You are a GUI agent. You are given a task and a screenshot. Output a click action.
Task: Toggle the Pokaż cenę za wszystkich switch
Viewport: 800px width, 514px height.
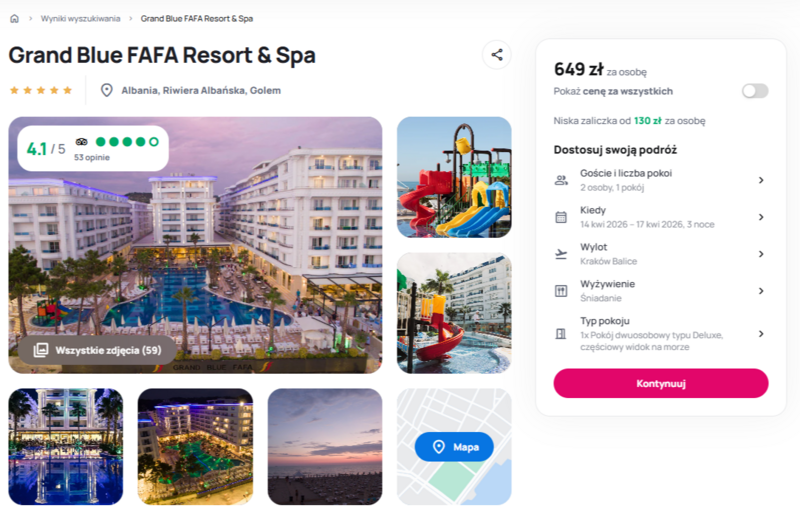click(x=755, y=91)
